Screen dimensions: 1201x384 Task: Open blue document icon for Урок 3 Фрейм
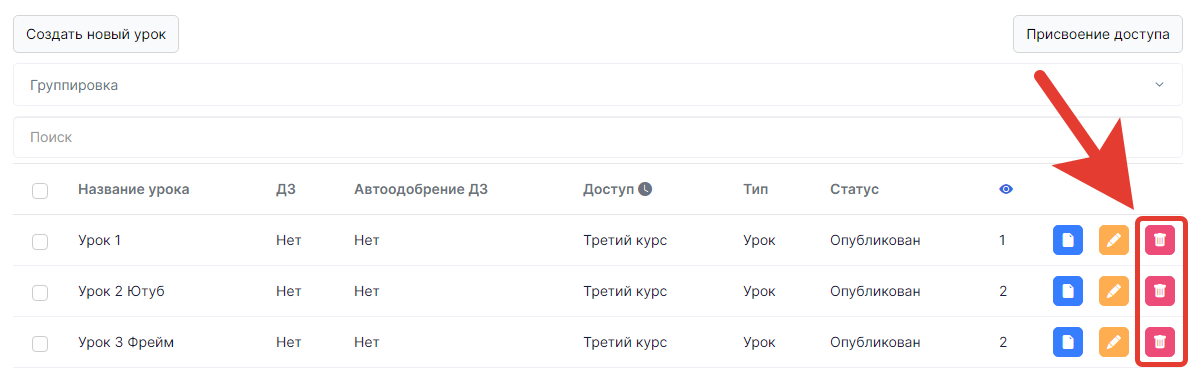[1068, 342]
